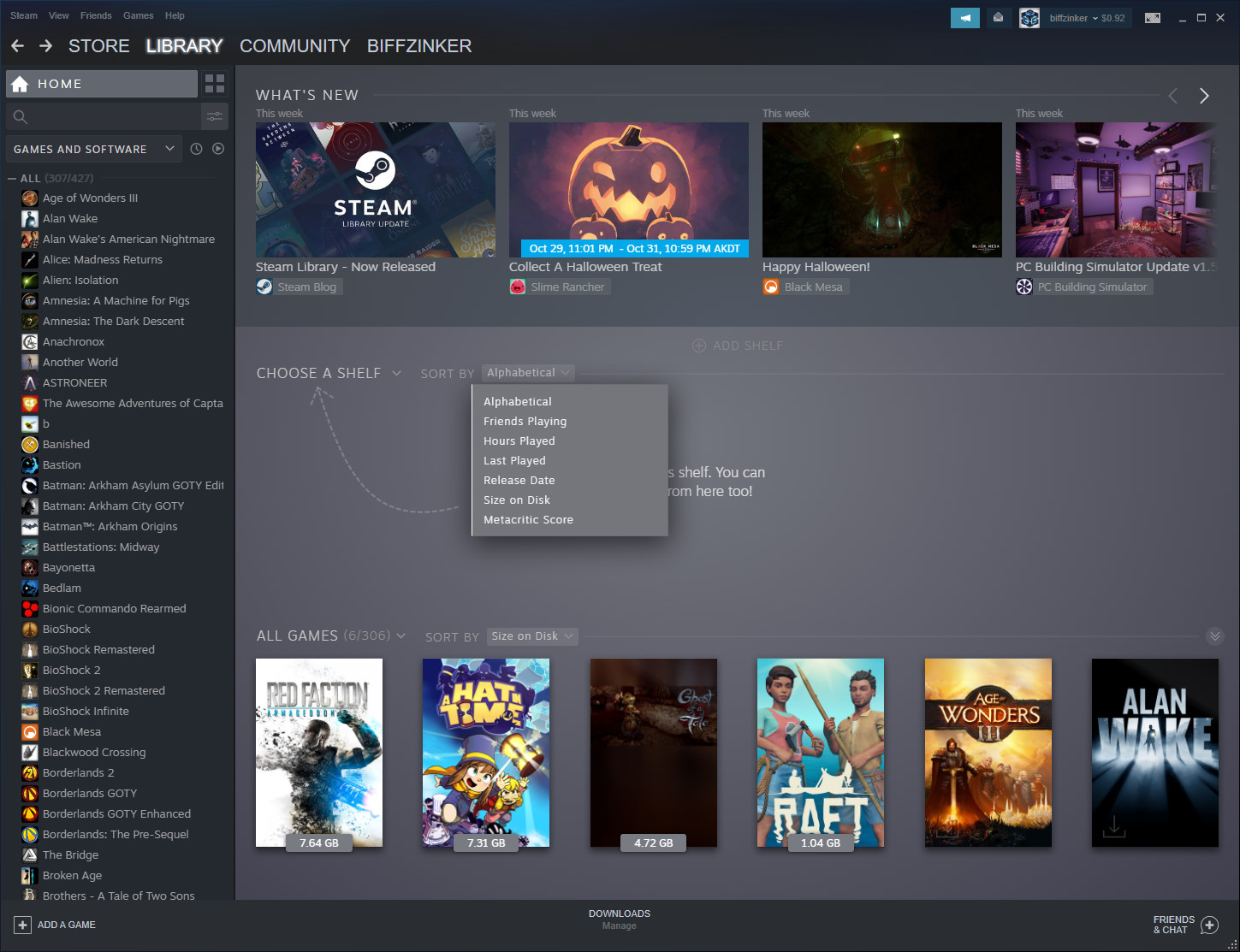Click Alan Wake cover download icon

pyautogui.click(x=1113, y=826)
